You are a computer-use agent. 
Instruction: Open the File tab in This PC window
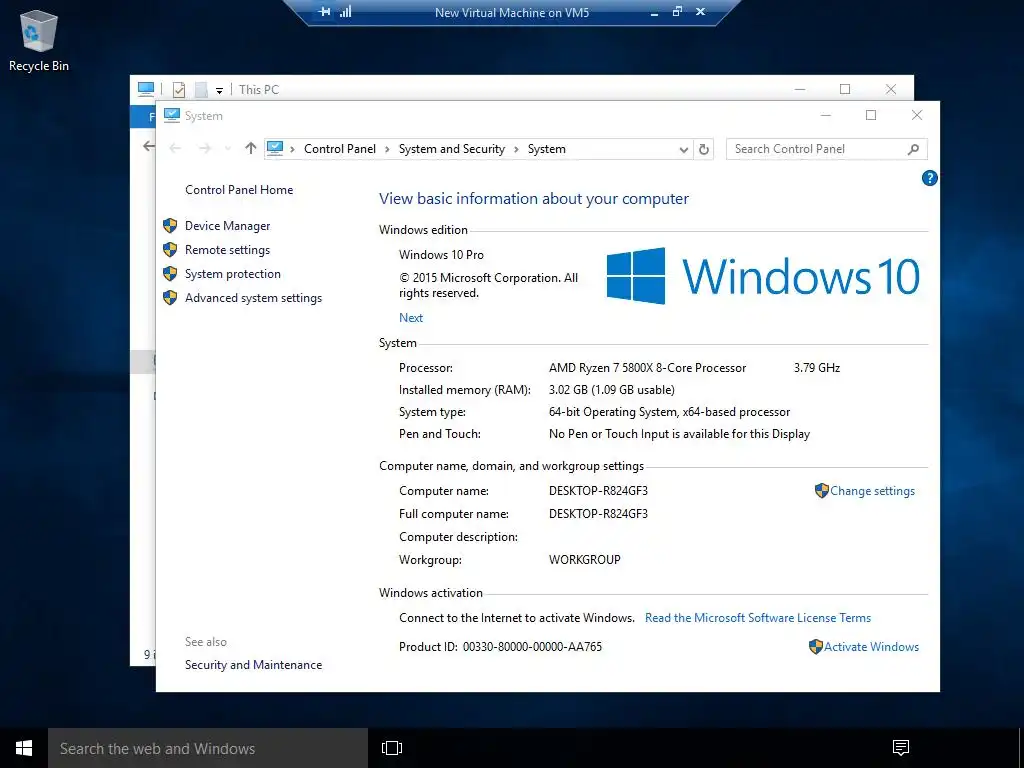click(144, 117)
